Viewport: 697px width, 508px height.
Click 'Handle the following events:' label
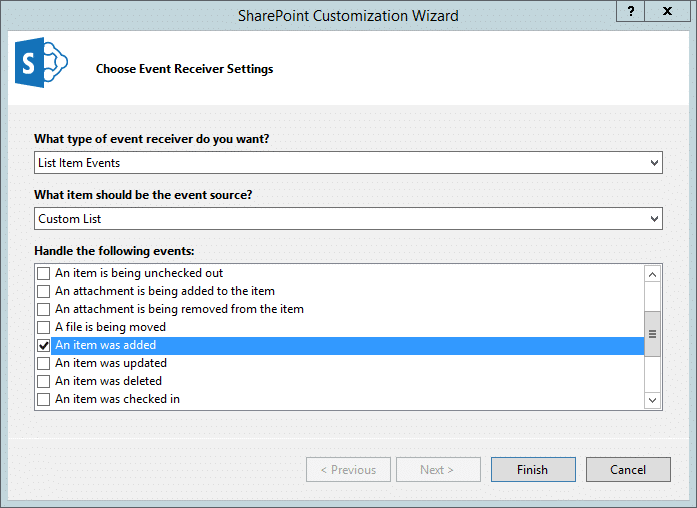(x=114, y=251)
